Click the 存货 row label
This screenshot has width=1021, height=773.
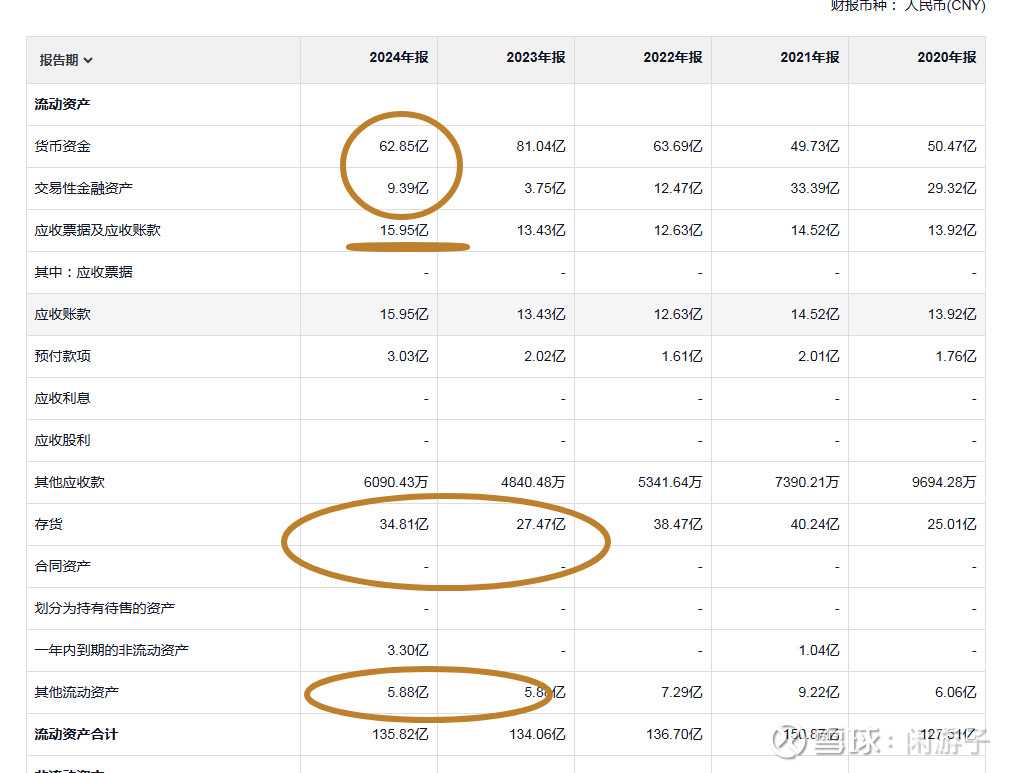[x=48, y=524]
